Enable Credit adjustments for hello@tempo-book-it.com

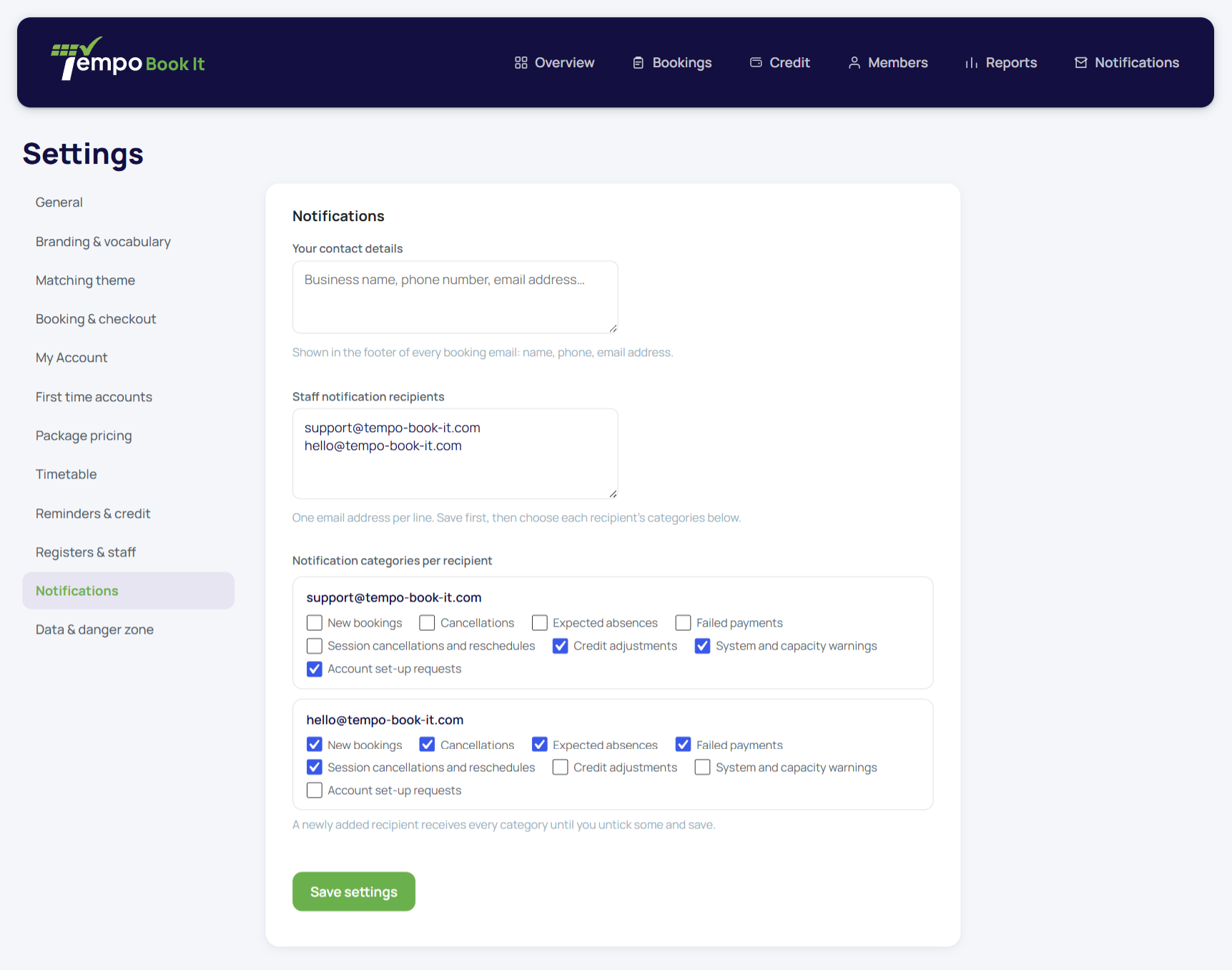pos(561,768)
